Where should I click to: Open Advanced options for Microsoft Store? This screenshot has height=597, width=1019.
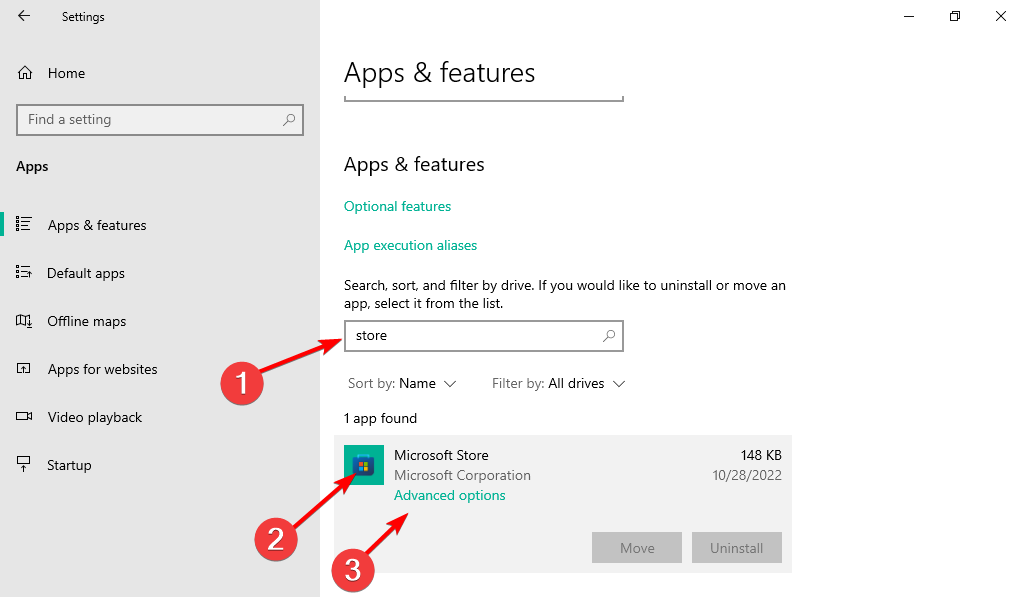tap(450, 495)
